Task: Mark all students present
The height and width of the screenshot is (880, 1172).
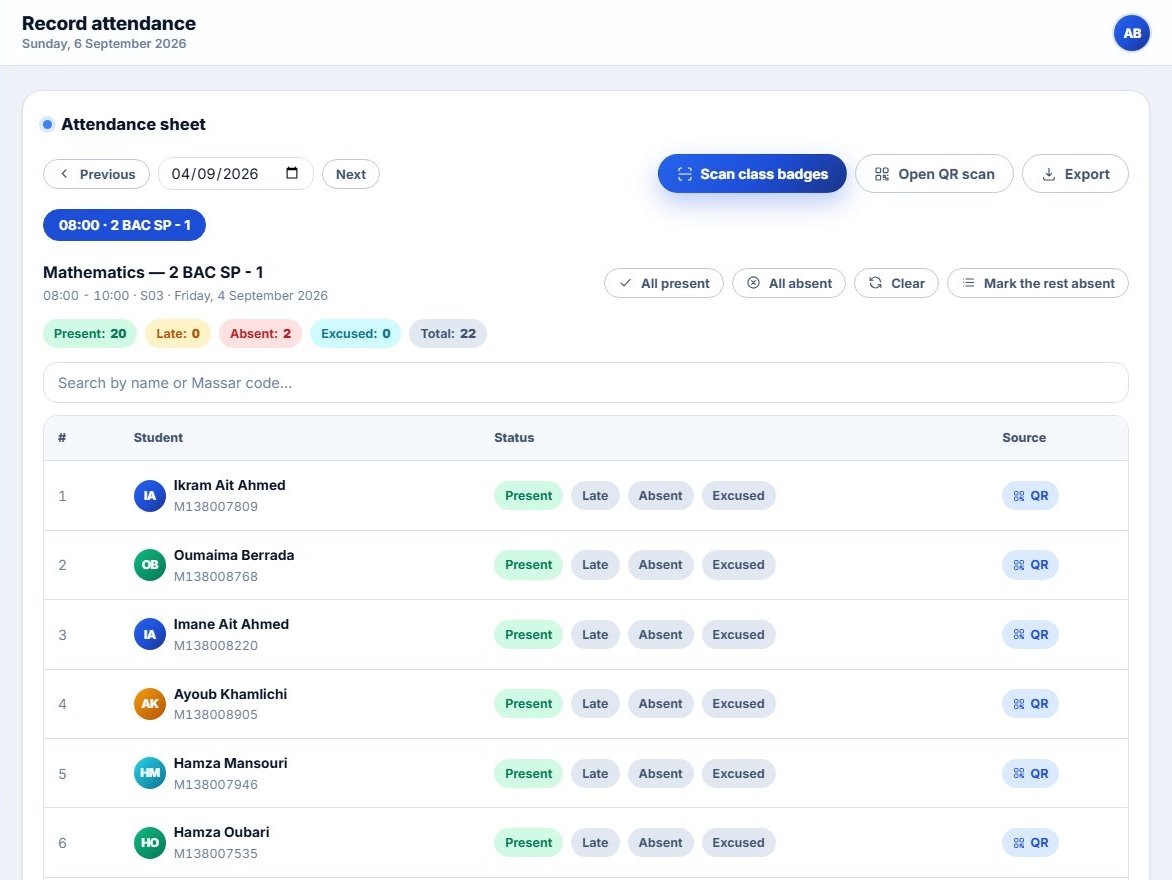Action: 664,283
